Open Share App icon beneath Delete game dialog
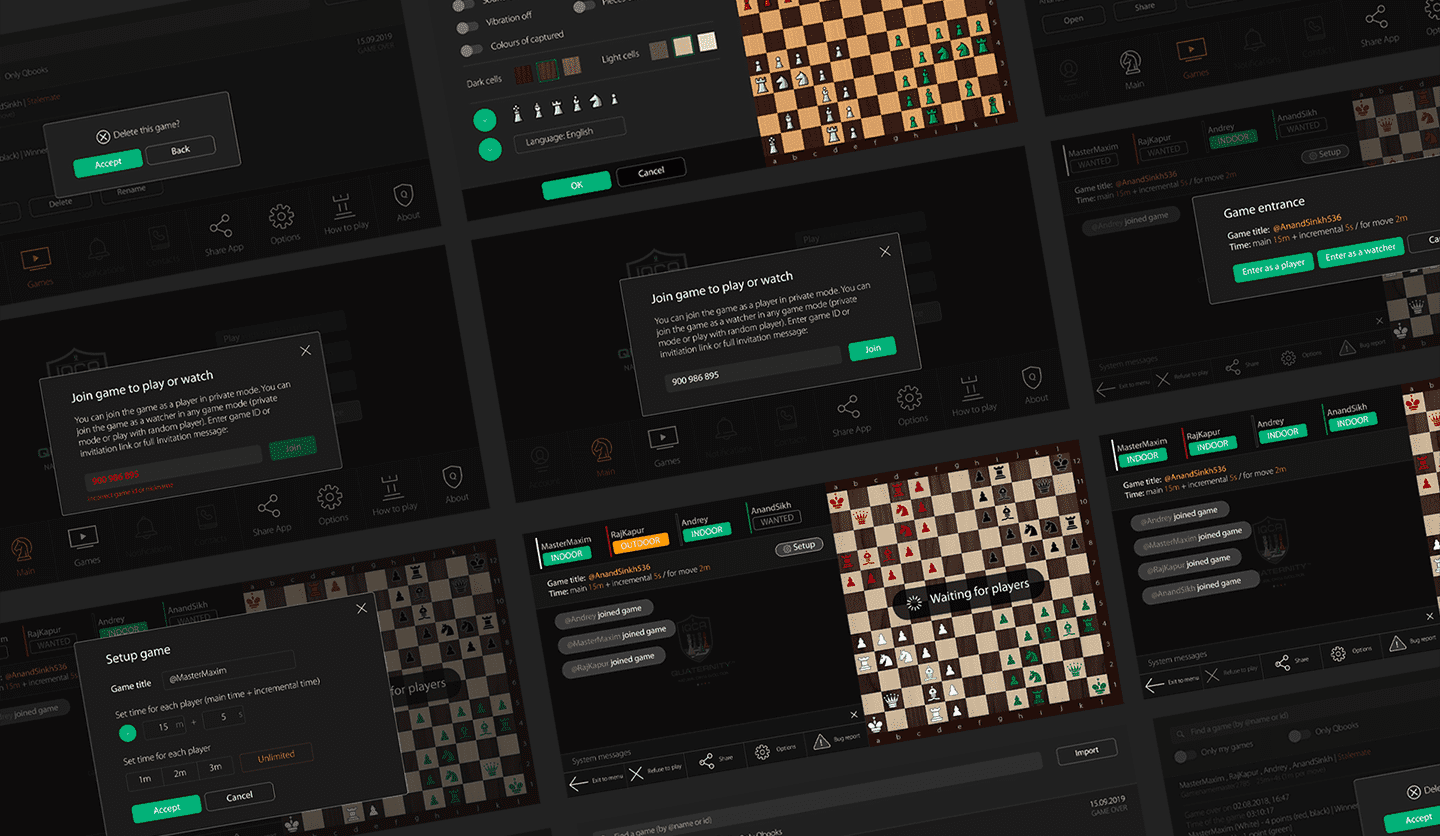The width and height of the screenshot is (1440, 836). pos(220,228)
